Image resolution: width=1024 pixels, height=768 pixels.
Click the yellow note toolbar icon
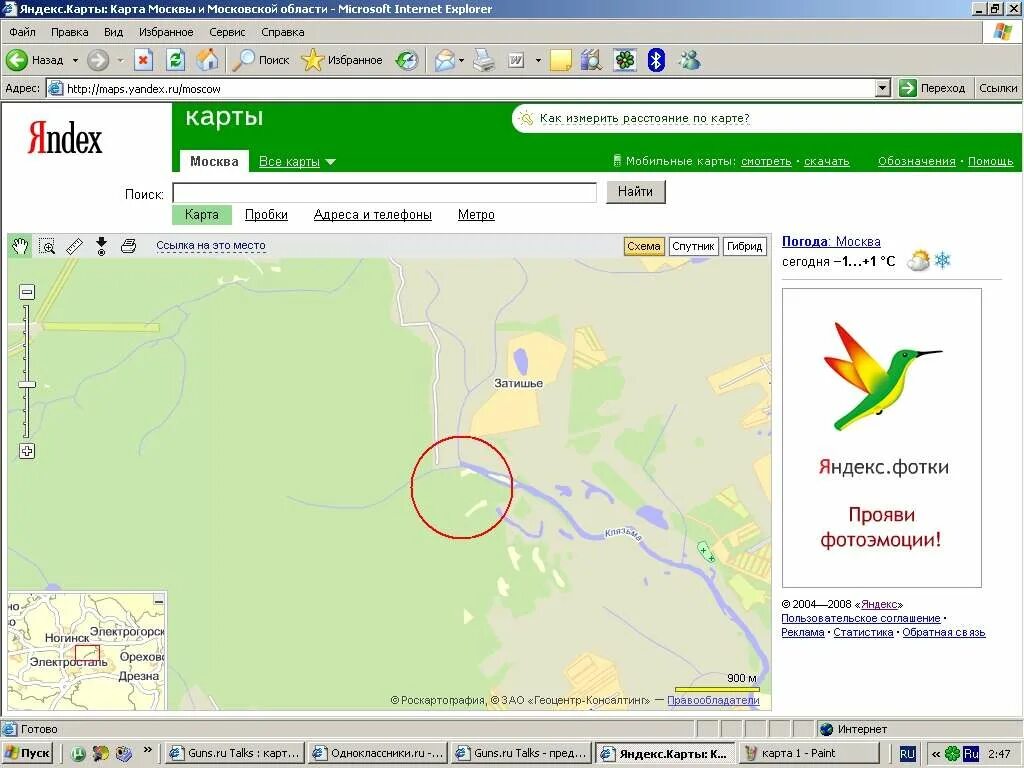(560, 60)
